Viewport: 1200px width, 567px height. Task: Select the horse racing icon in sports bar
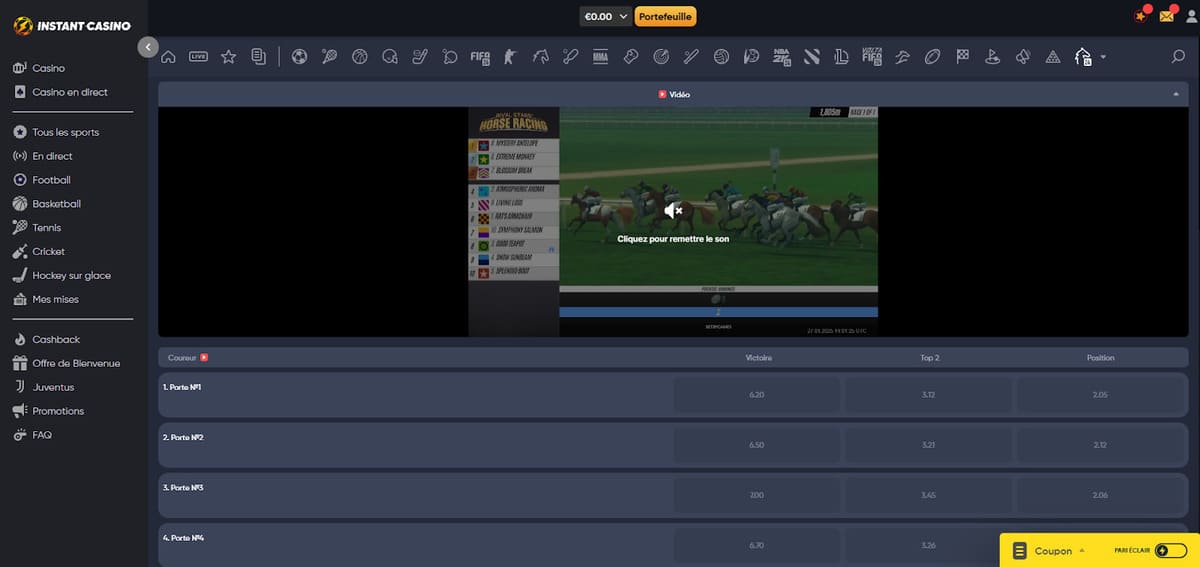point(541,57)
